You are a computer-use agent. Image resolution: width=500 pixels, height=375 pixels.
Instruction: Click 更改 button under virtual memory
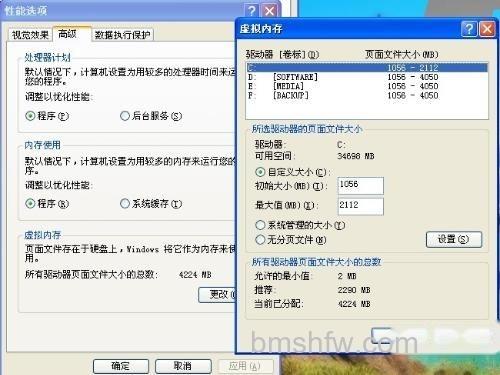pyautogui.click(x=217, y=295)
